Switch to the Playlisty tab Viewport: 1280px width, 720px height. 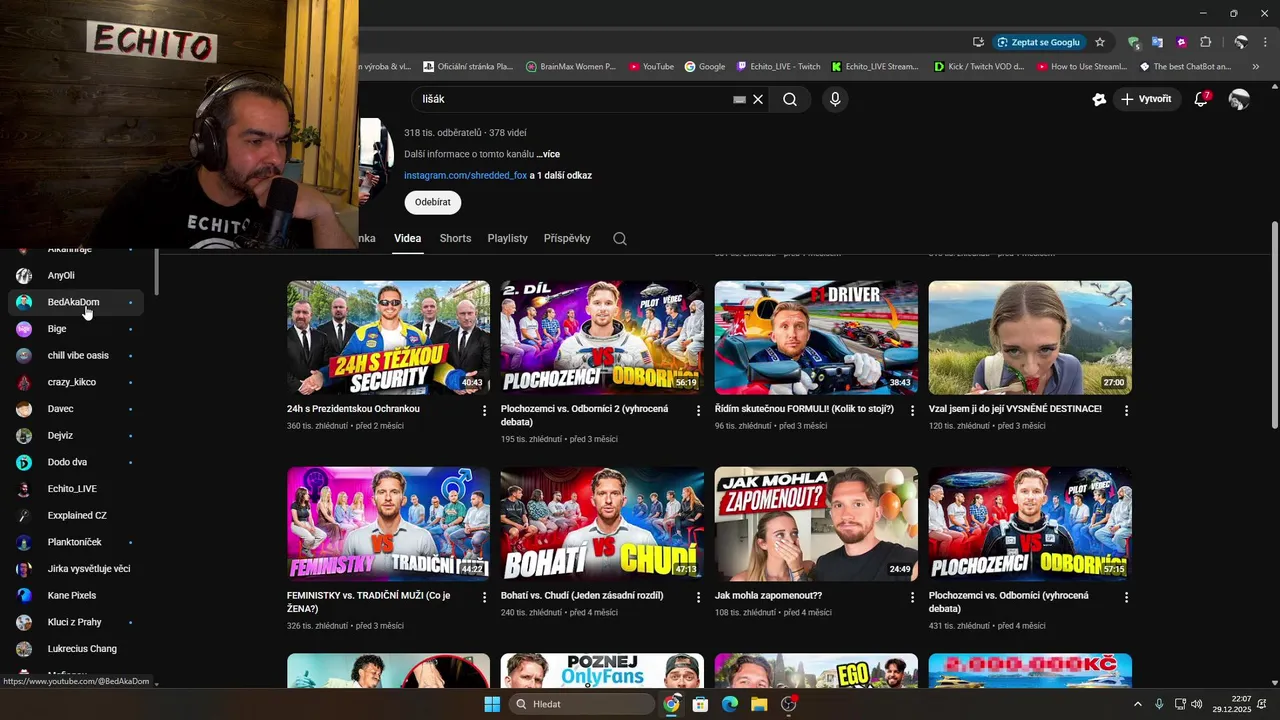[507, 238]
